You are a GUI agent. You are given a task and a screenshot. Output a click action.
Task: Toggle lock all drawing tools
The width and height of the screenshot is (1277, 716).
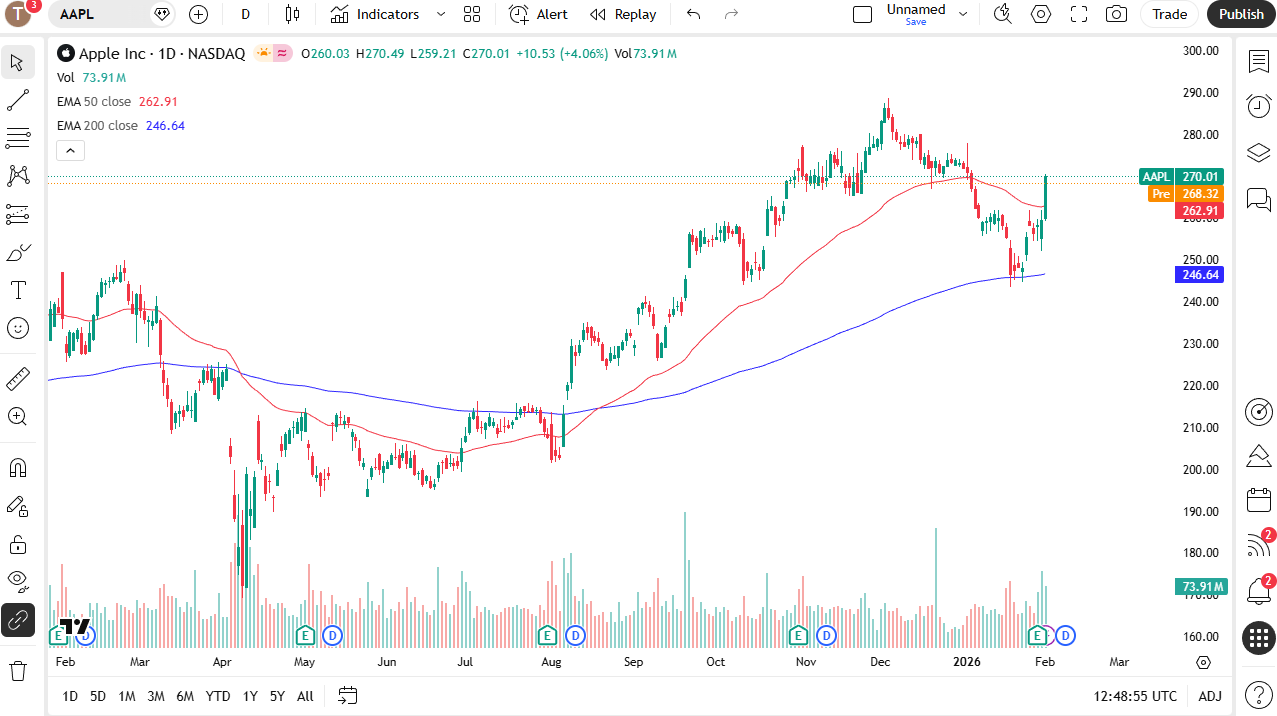click(x=17, y=544)
